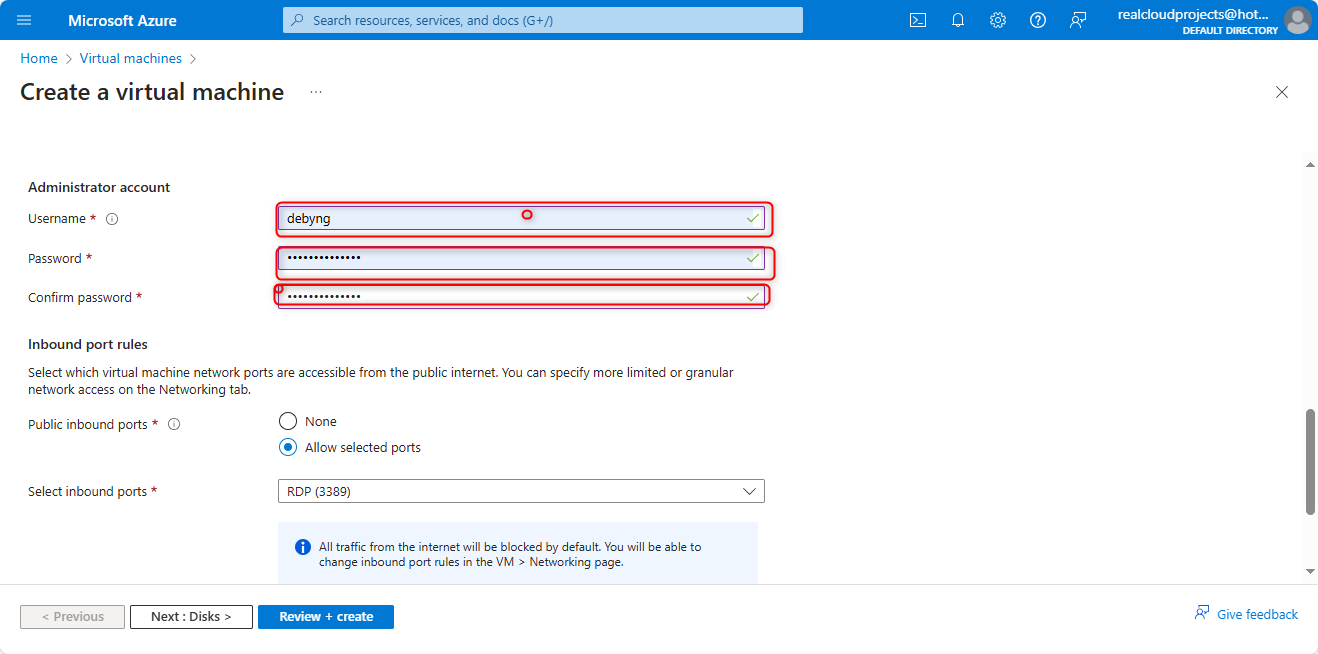The height and width of the screenshot is (654, 1318).
Task: Select the None radio option
Action: (288, 421)
